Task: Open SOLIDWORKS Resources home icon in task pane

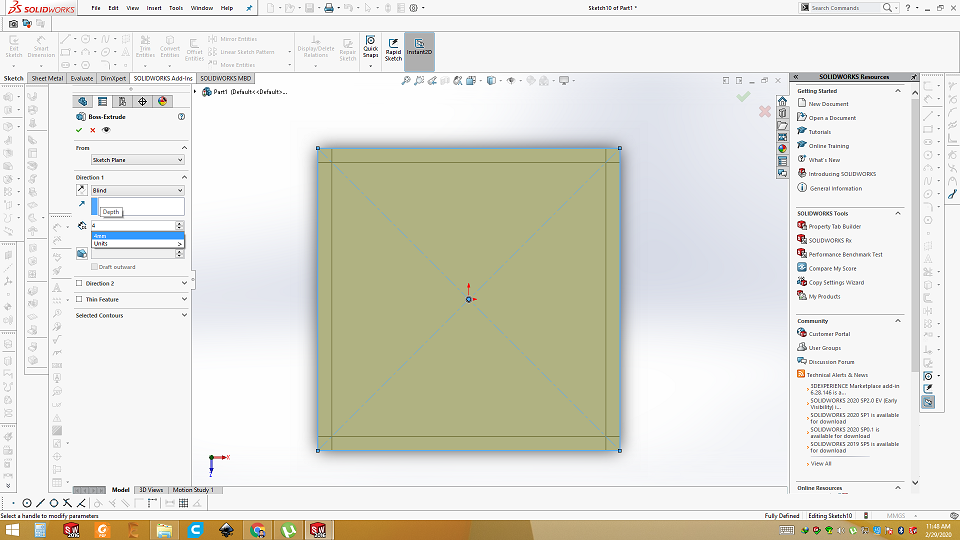Action: (782, 101)
